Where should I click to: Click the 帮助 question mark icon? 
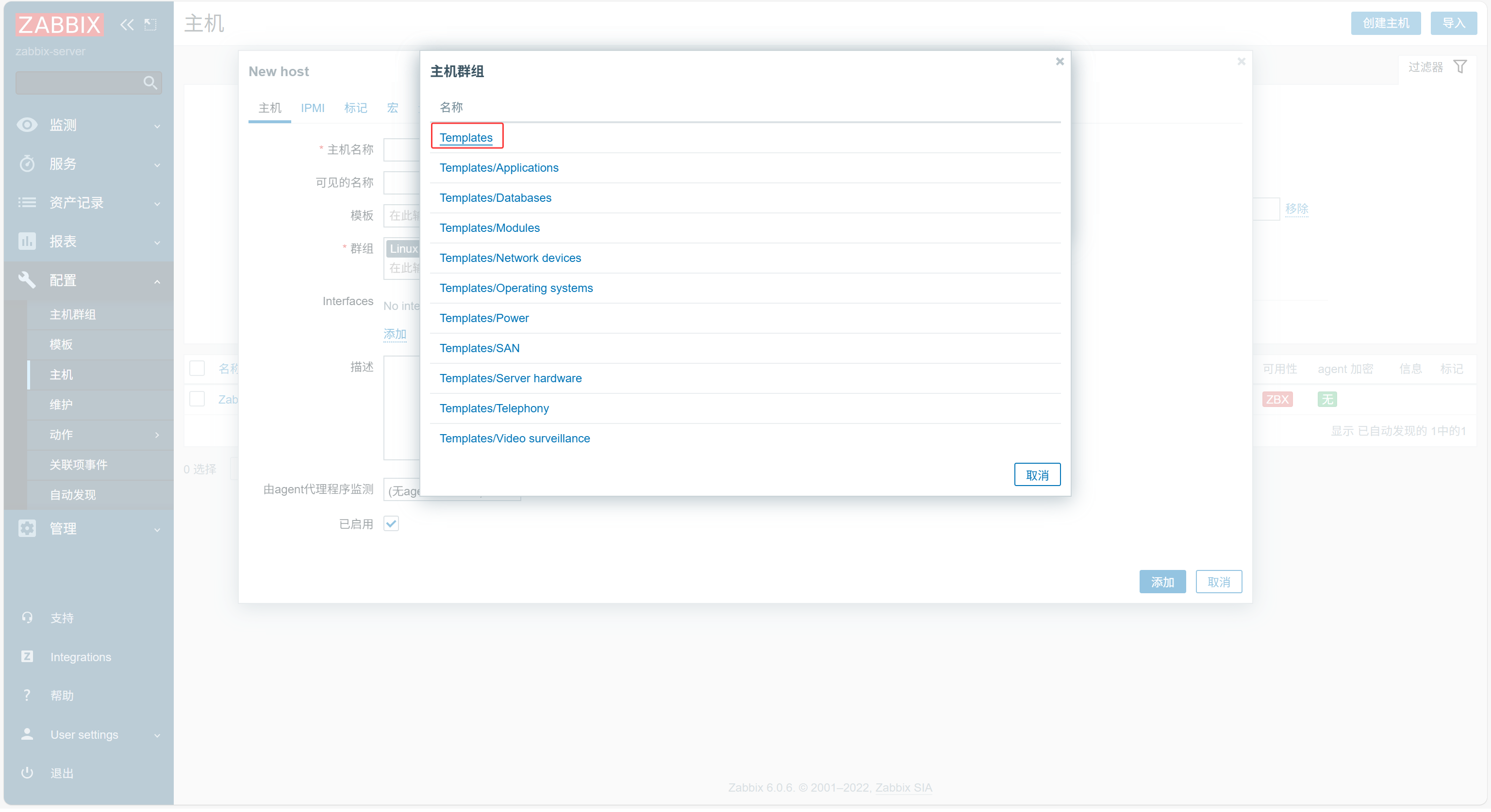(x=27, y=695)
